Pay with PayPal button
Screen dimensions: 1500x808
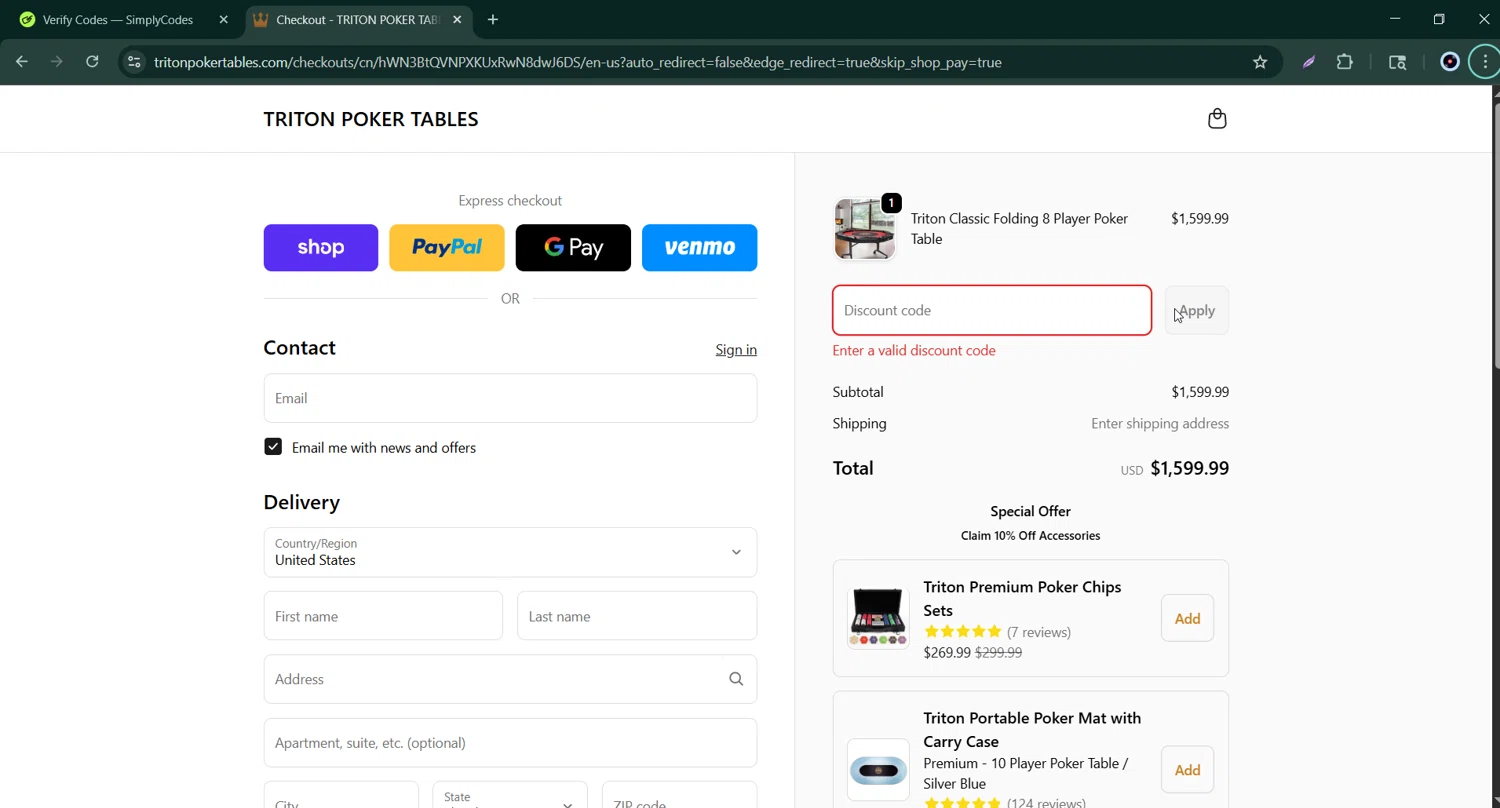447,248
